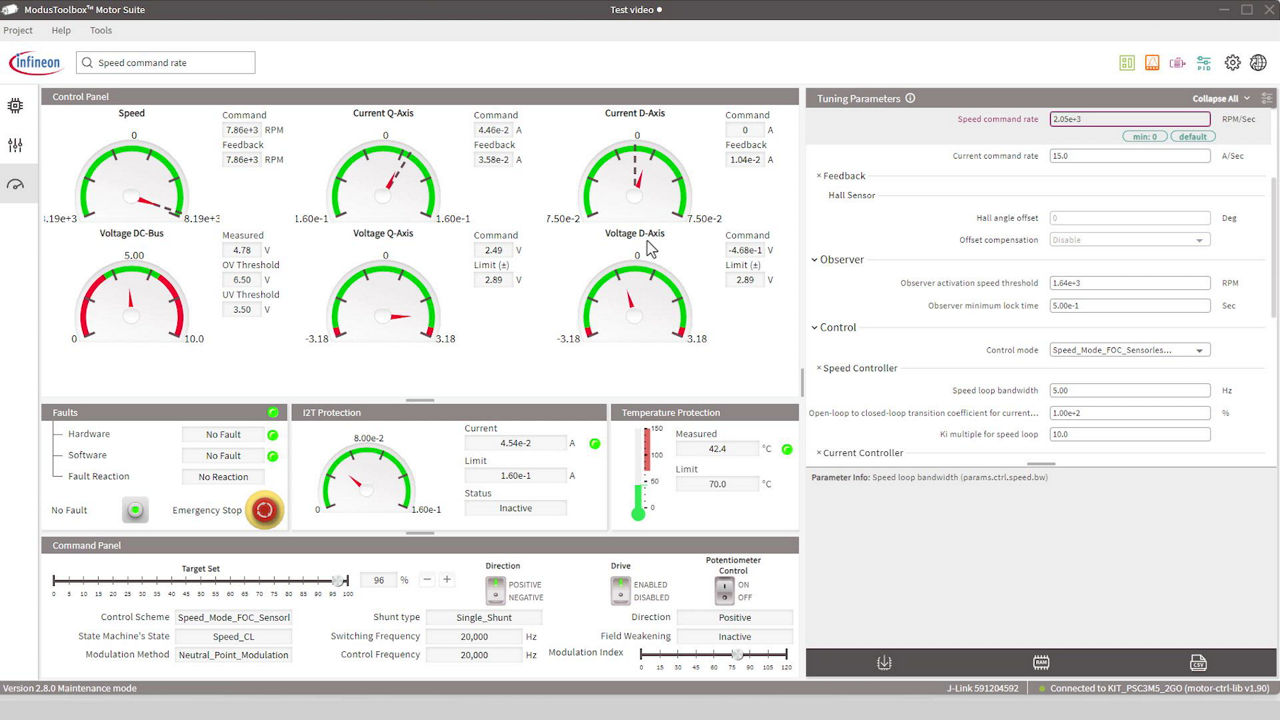The width and height of the screenshot is (1280, 720).
Task: Toggle the Drive enabled/disabled switch
Action: [x=621, y=591]
